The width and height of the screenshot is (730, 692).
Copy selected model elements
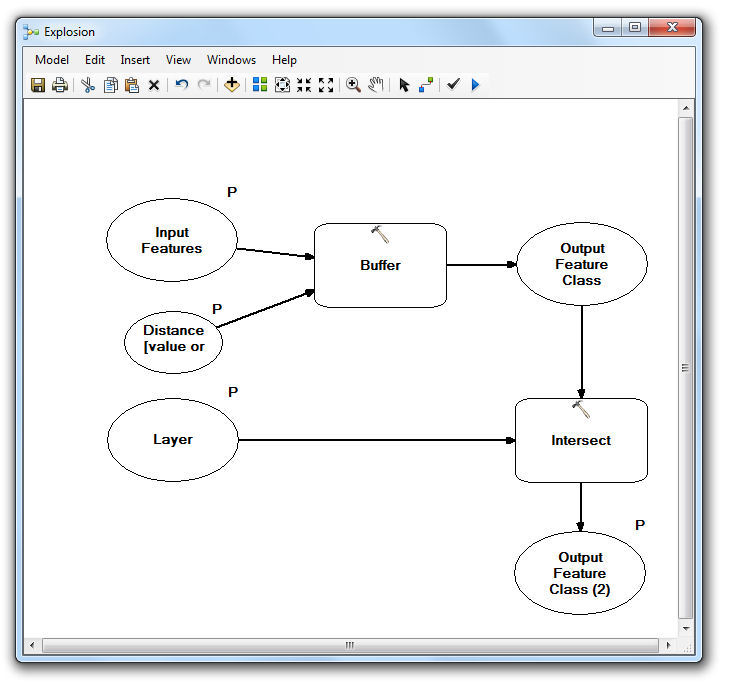(x=110, y=85)
